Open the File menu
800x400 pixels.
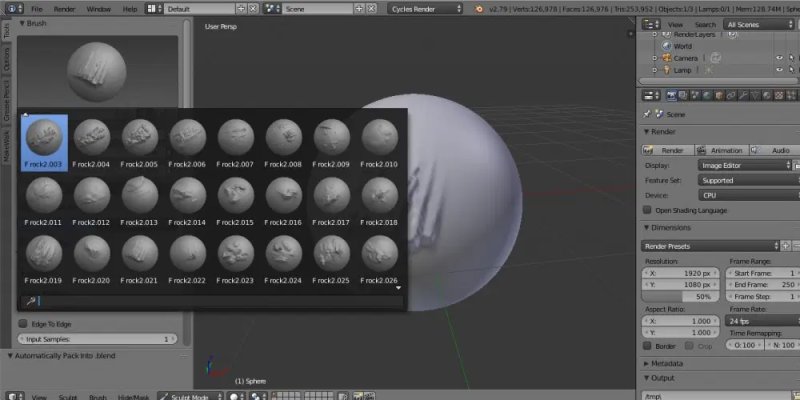[37, 9]
